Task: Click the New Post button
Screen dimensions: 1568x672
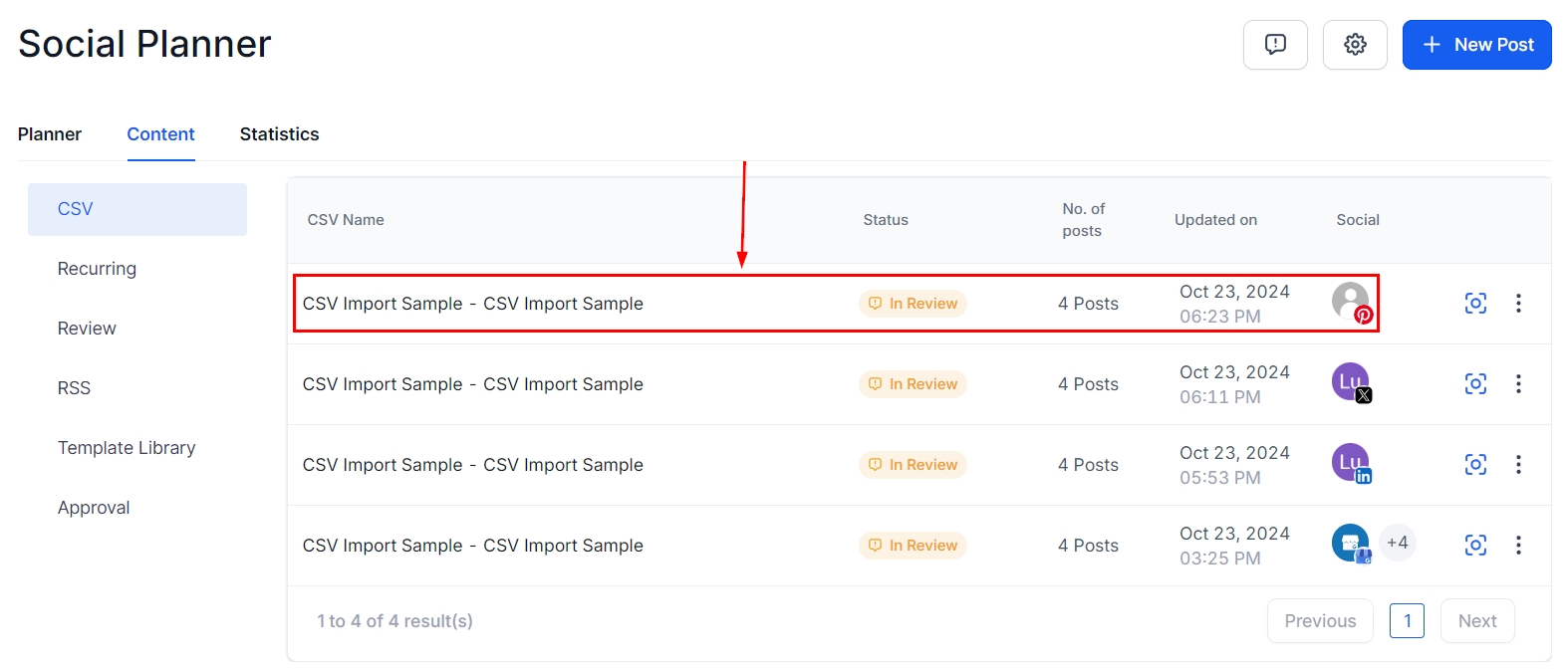Action: click(x=1476, y=45)
